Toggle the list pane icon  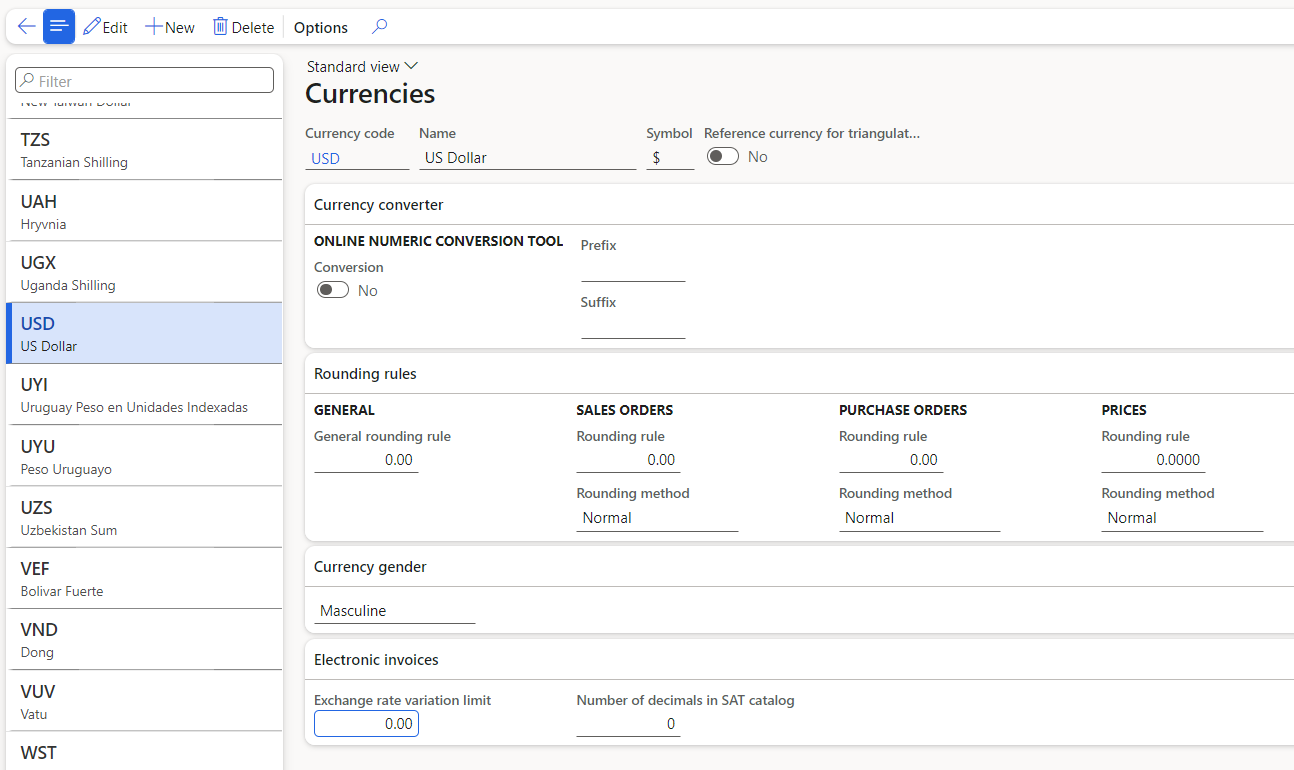coord(59,27)
